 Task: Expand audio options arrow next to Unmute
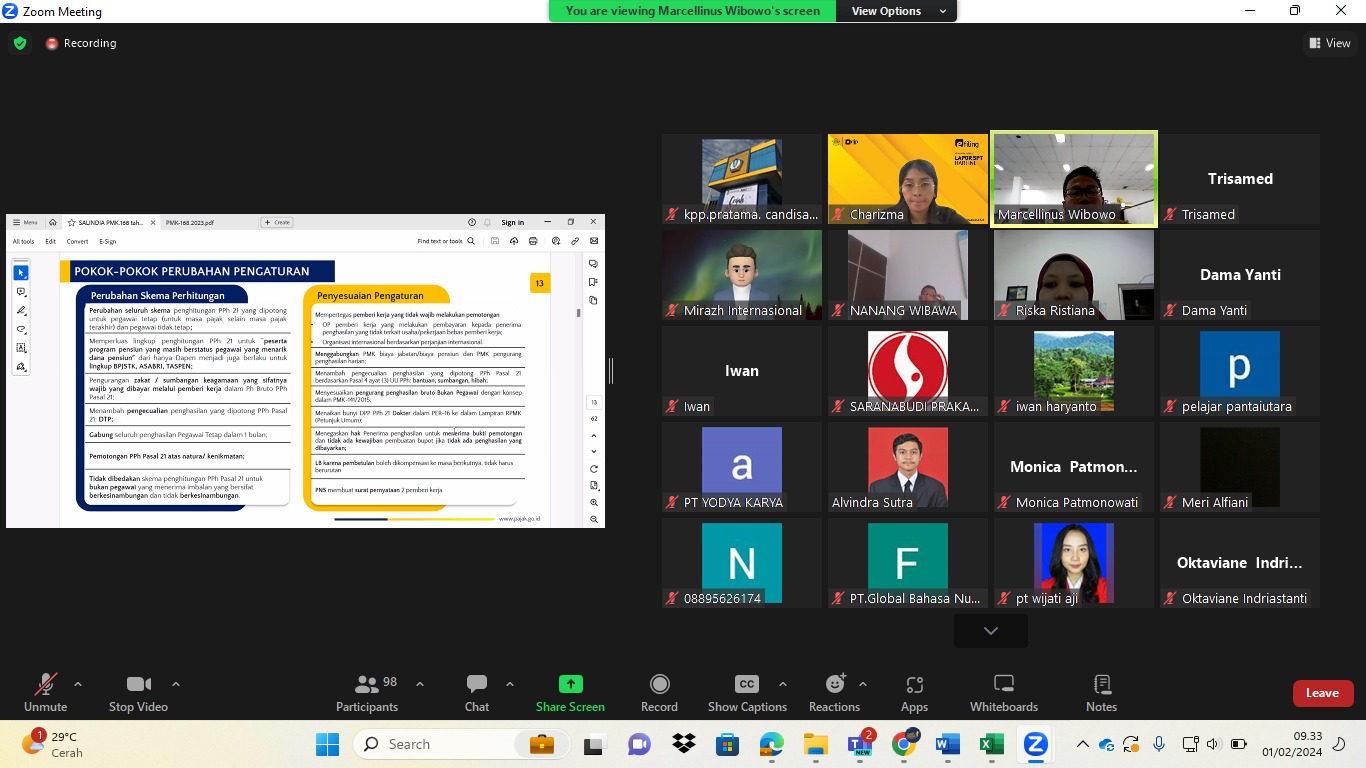[78, 684]
